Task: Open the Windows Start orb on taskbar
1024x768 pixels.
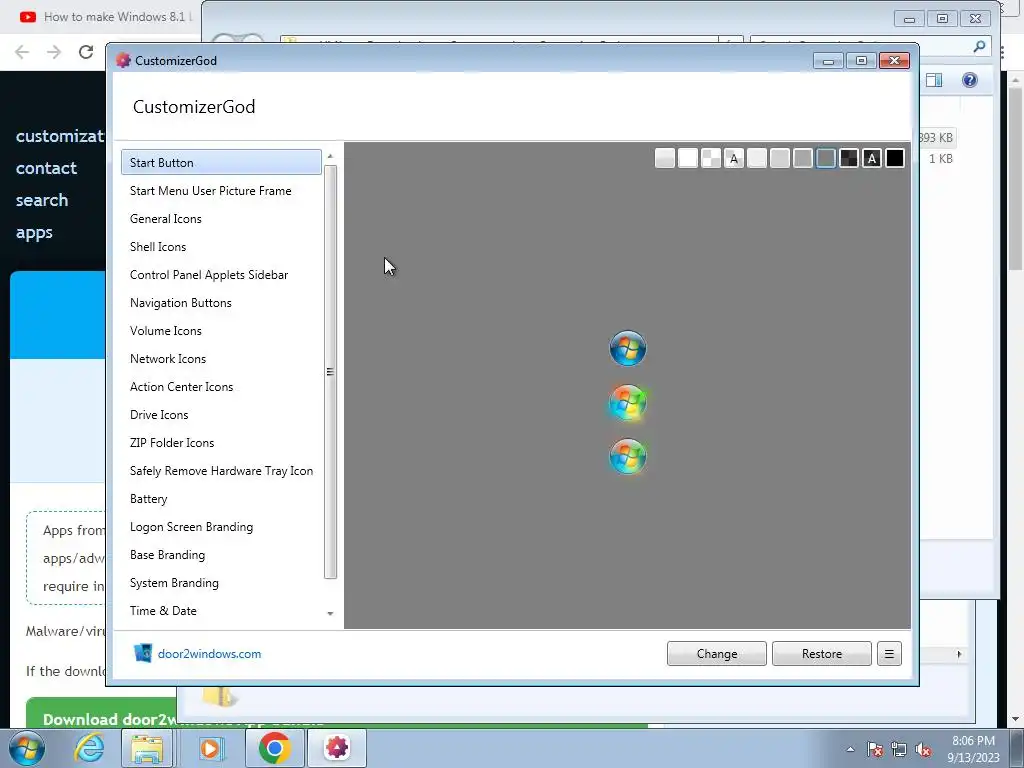Action: pos(27,748)
